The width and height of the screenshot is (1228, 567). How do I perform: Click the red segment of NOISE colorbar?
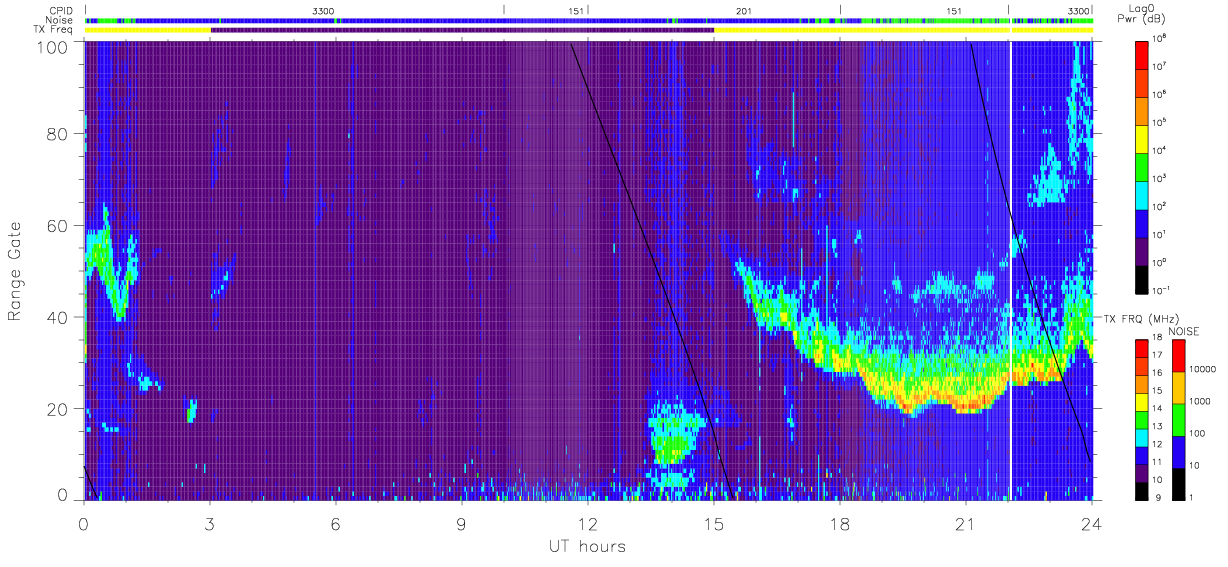tap(1180, 355)
